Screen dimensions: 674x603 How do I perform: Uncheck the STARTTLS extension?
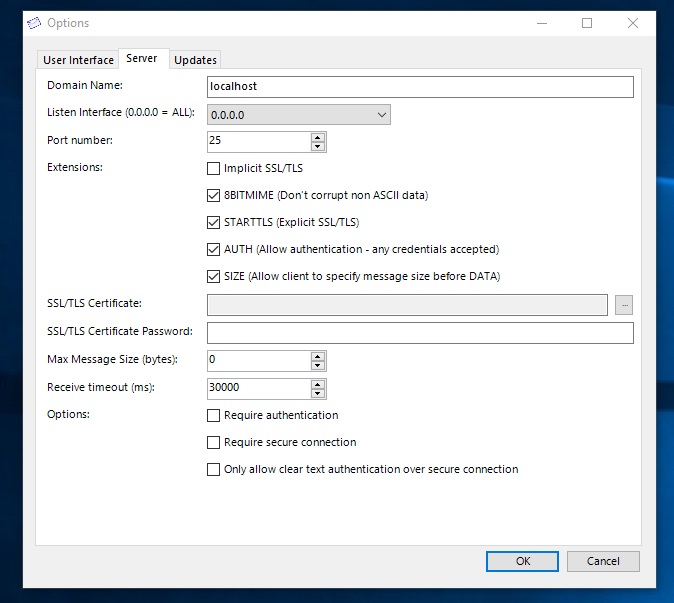[x=213, y=222]
